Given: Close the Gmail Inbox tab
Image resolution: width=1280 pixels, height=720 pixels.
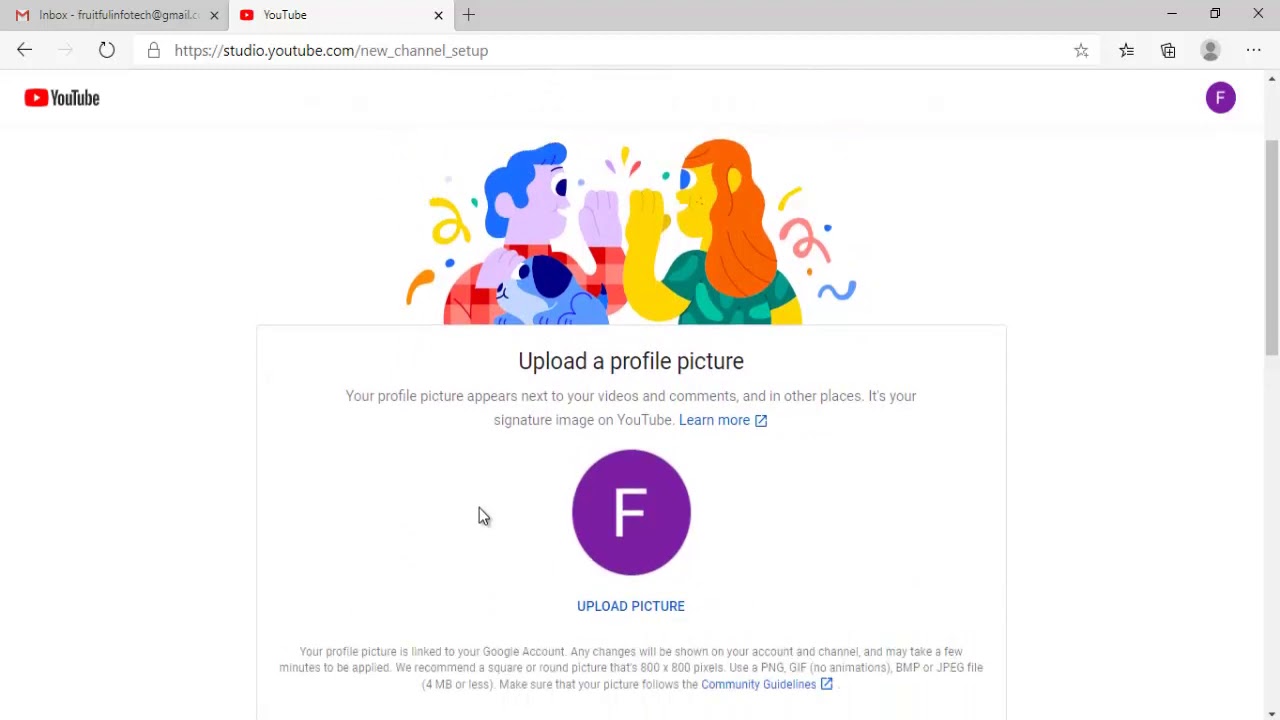Looking at the screenshot, I should click(x=214, y=15).
